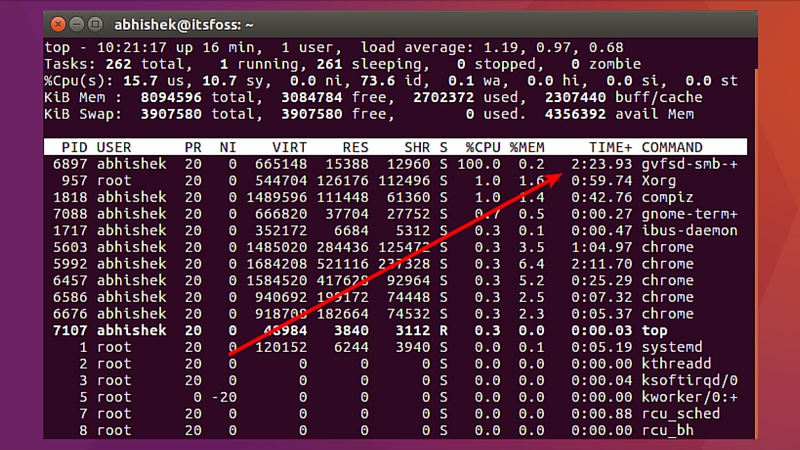The width and height of the screenshot is (800, 450).
Task: Select the Xorg process row
Action: tap(395, 181)
